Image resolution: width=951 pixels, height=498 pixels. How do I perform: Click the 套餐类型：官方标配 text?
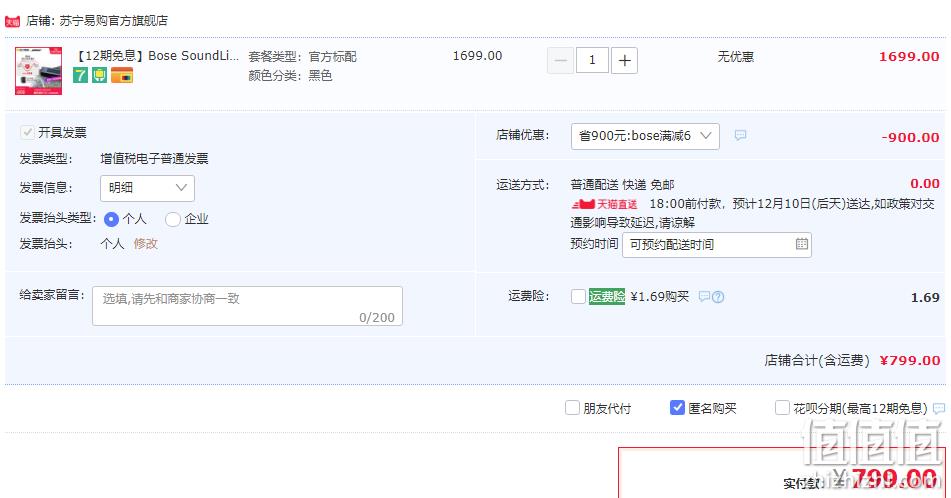302,56
